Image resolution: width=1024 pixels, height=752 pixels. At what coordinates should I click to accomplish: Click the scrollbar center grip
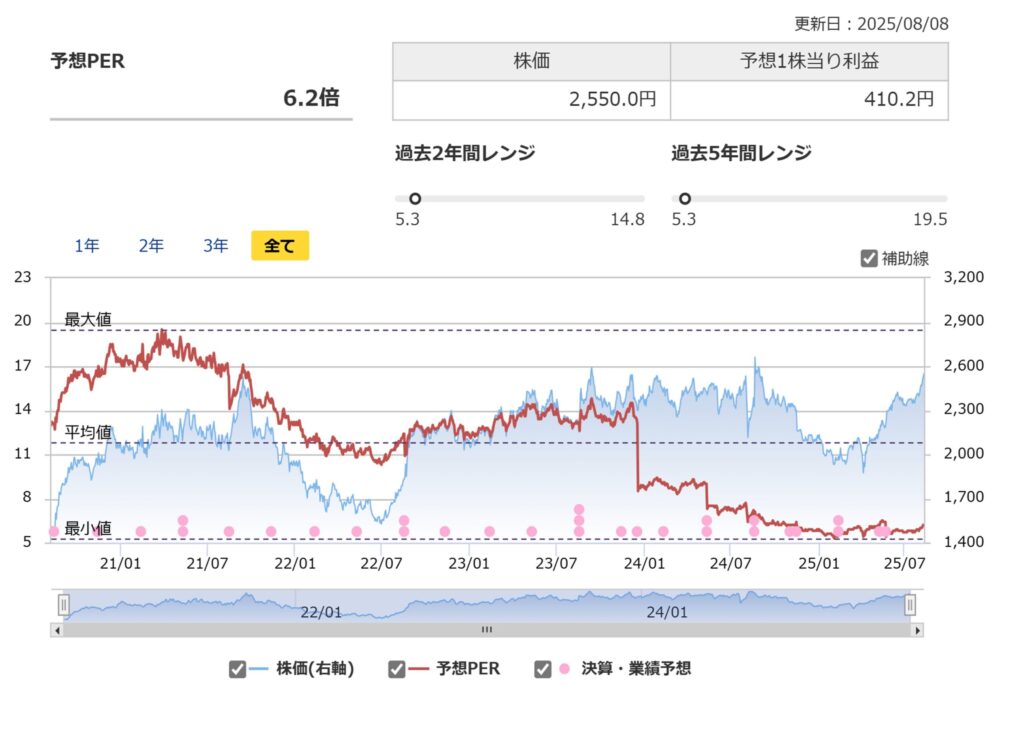(487, 630)
